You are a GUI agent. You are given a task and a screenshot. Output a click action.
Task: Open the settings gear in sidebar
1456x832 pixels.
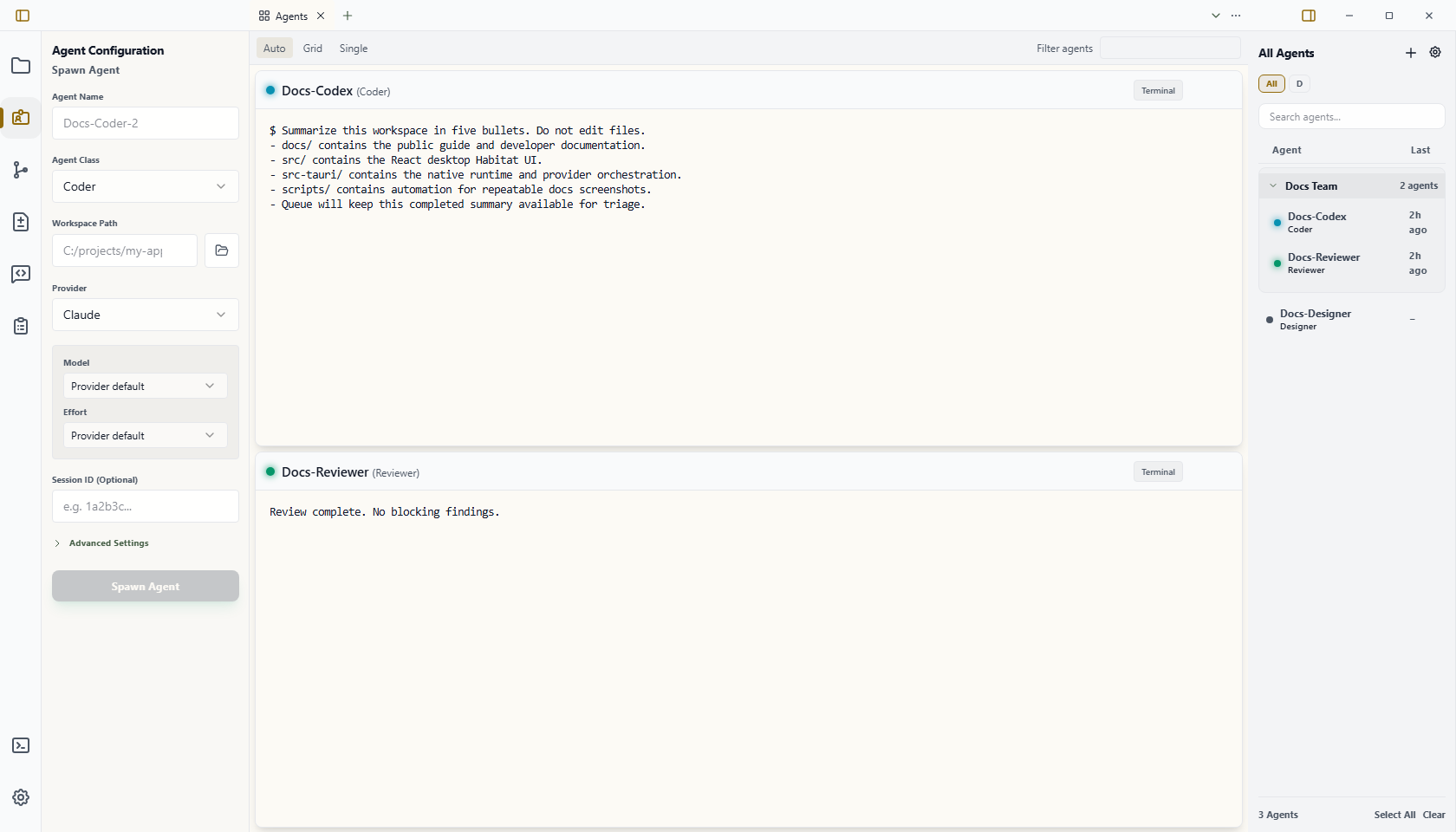pyautogui.click(x=21, y=797)
